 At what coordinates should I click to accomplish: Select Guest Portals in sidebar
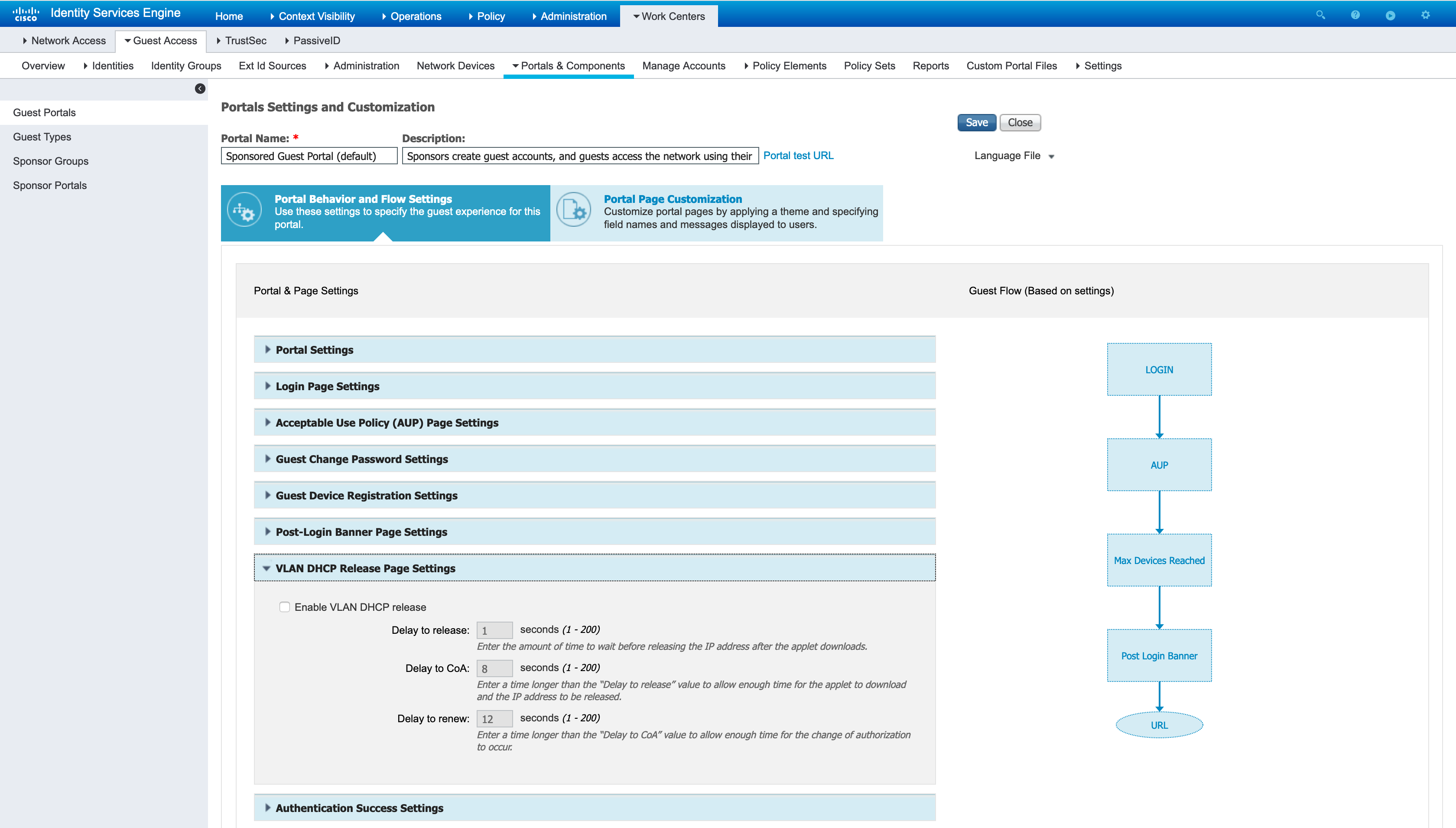[104, 113]
